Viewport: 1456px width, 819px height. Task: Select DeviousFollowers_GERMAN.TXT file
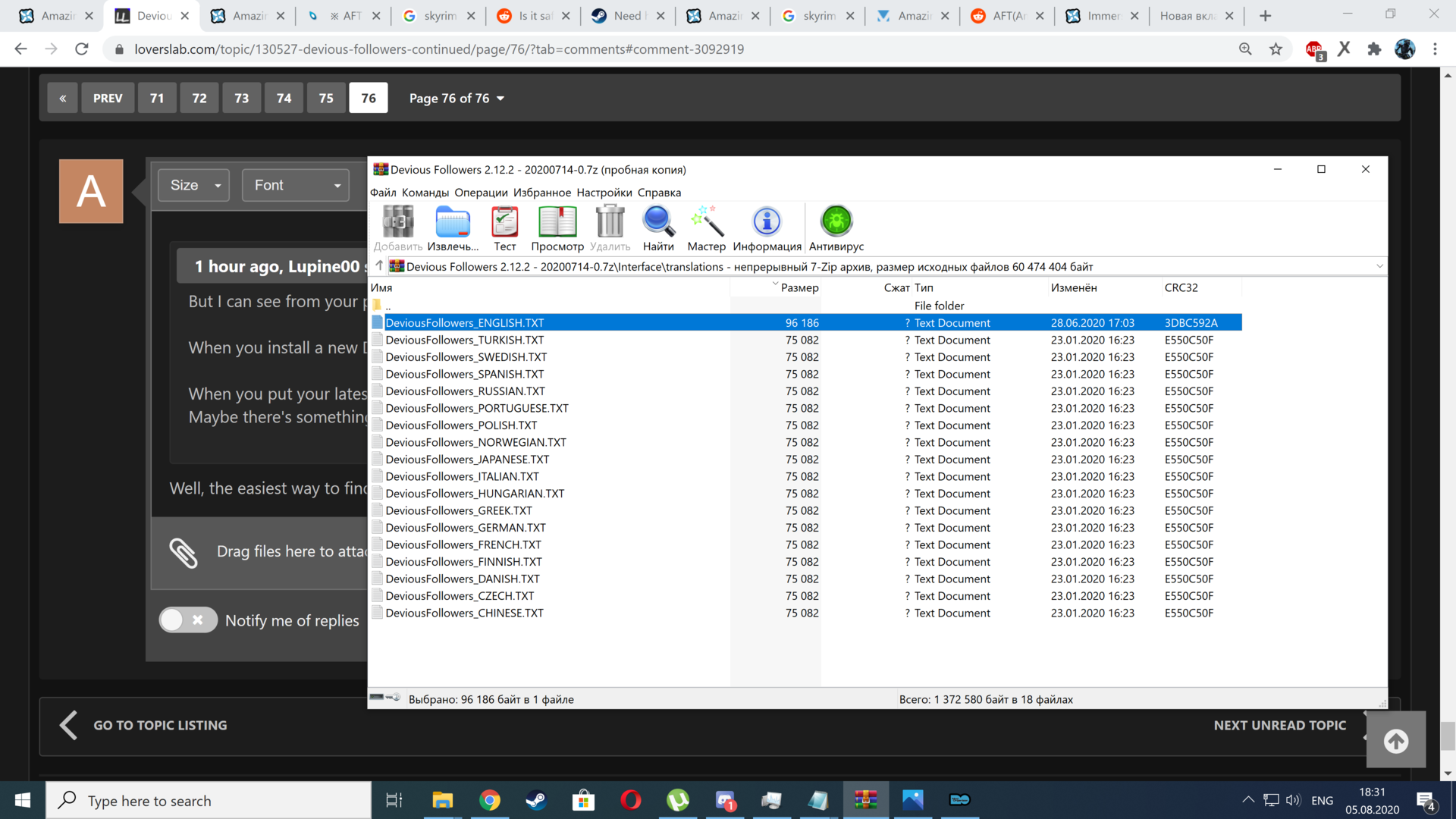click(x=466, y=528)
